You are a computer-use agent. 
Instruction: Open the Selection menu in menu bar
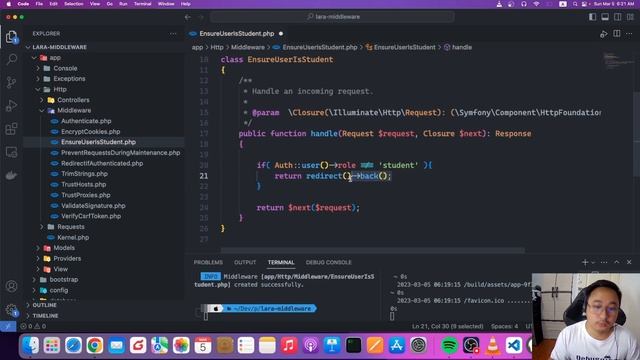pos(74,4)
